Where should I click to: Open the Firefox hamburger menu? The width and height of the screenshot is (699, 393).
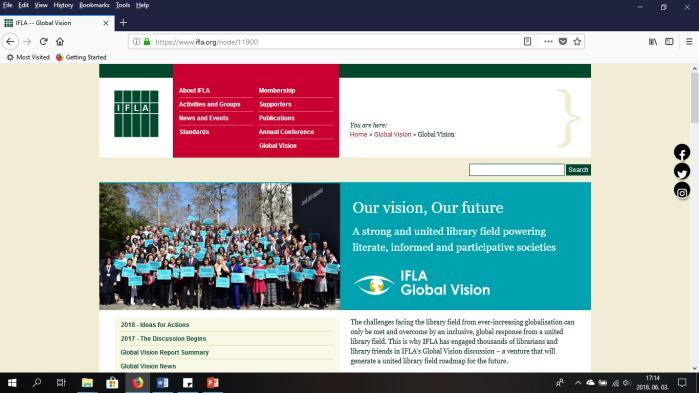pyautogui.click(x=689, y=41)
